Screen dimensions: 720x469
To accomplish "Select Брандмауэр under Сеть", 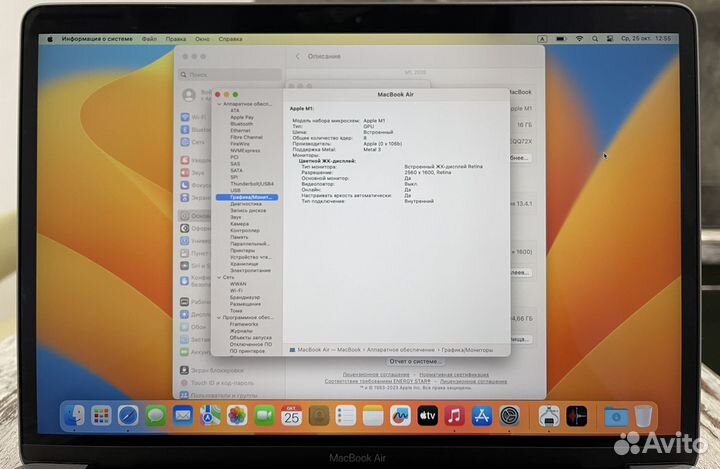I will click(245, 297).
